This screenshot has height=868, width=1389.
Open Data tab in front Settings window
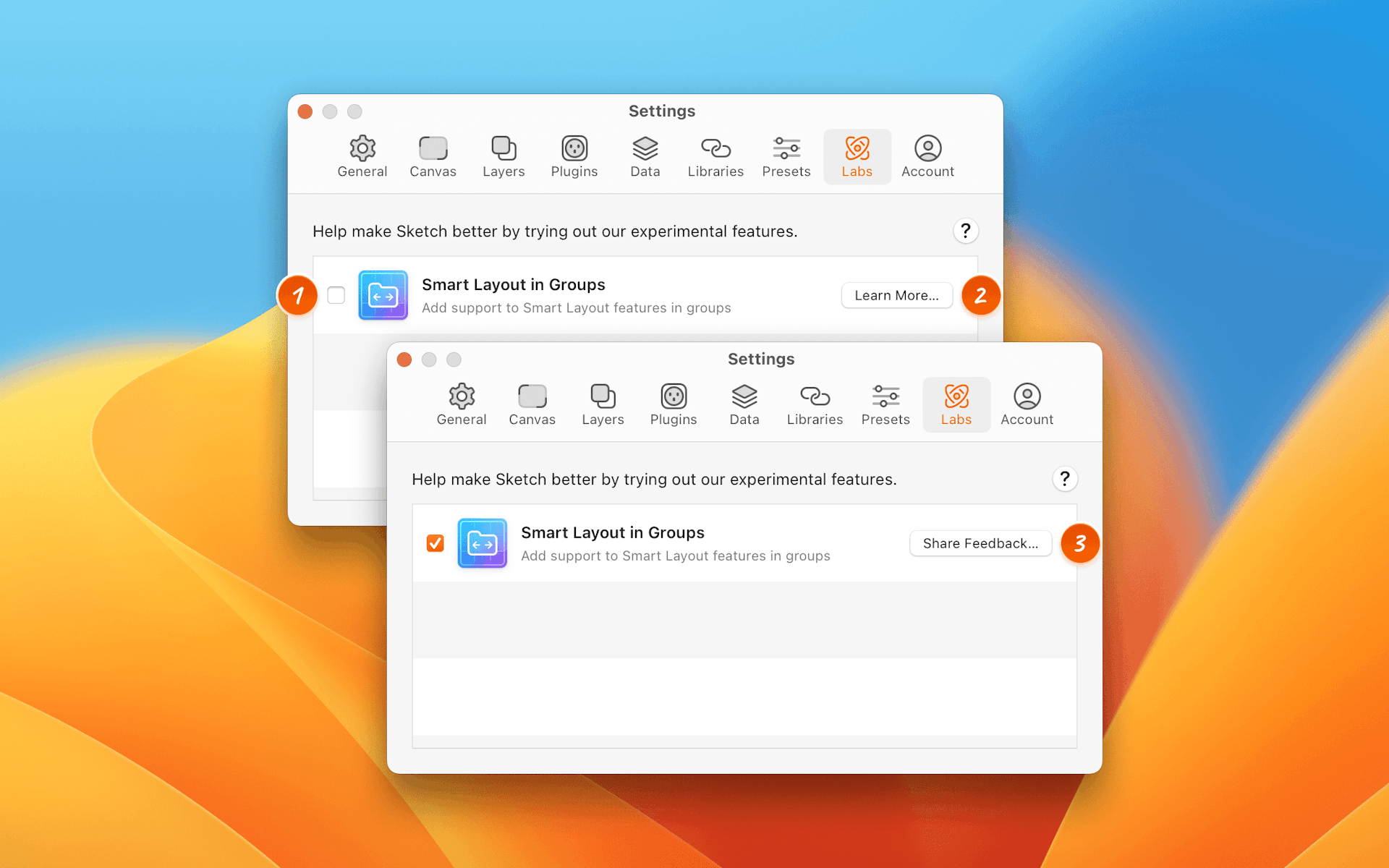click(x=744, y=405)
